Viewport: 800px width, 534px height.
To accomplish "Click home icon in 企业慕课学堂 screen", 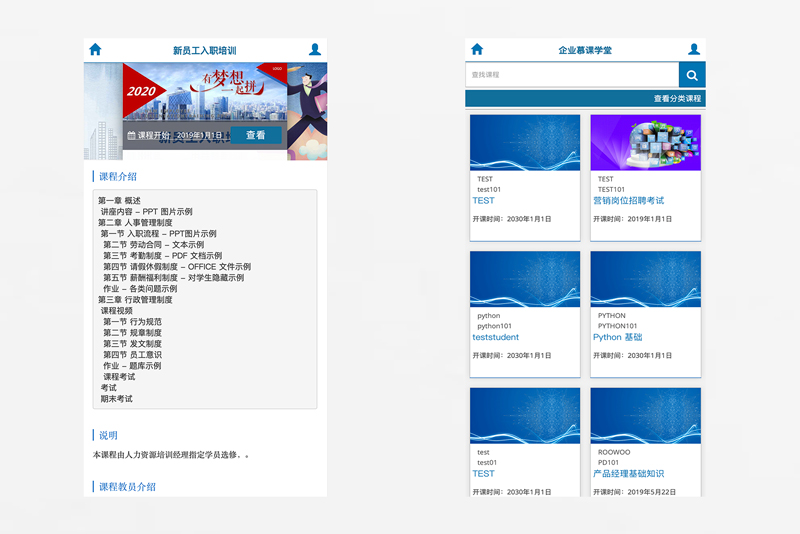I will pyautogui.click(x=477, y=49).
